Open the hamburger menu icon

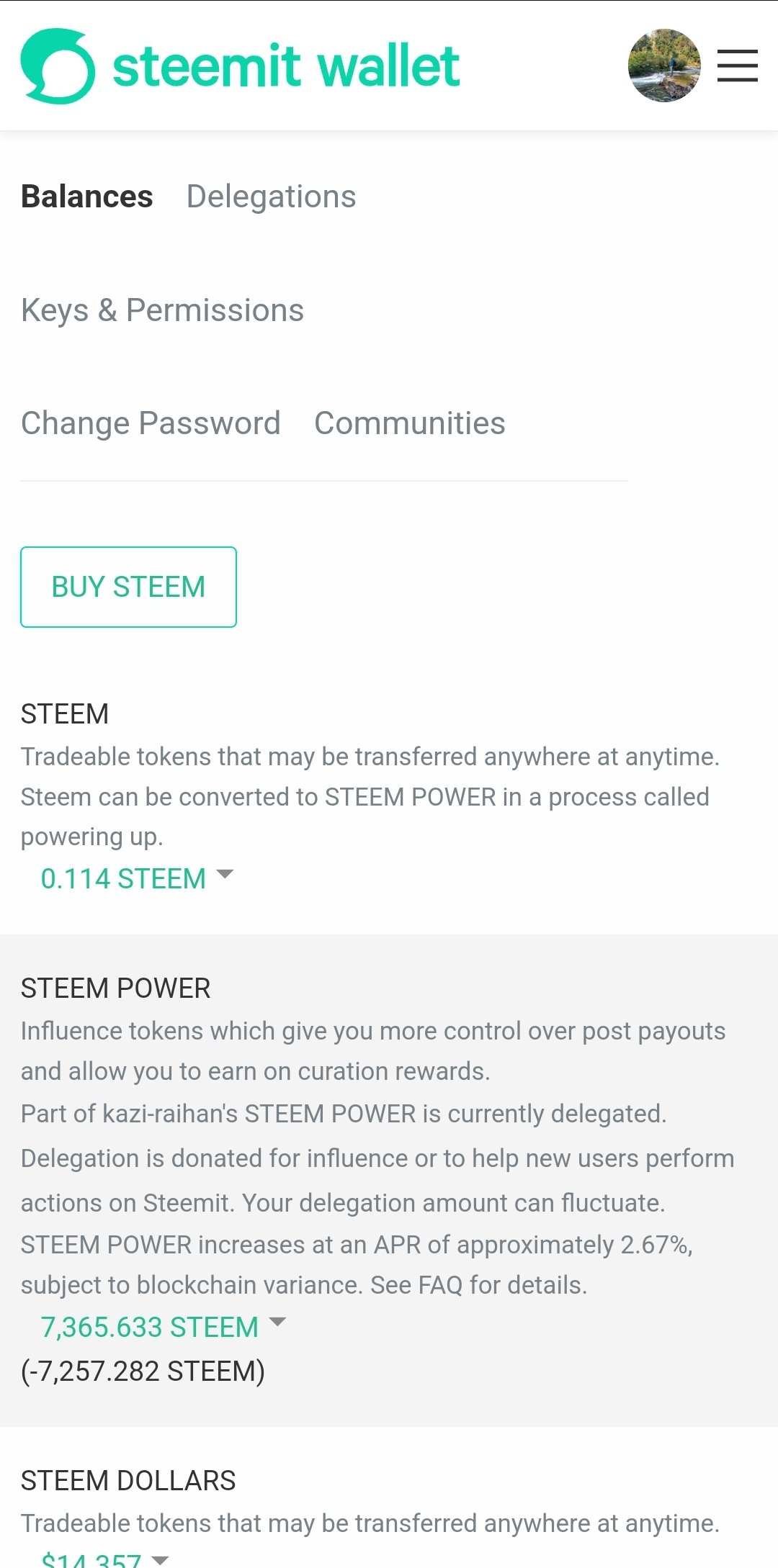point(737,66)
